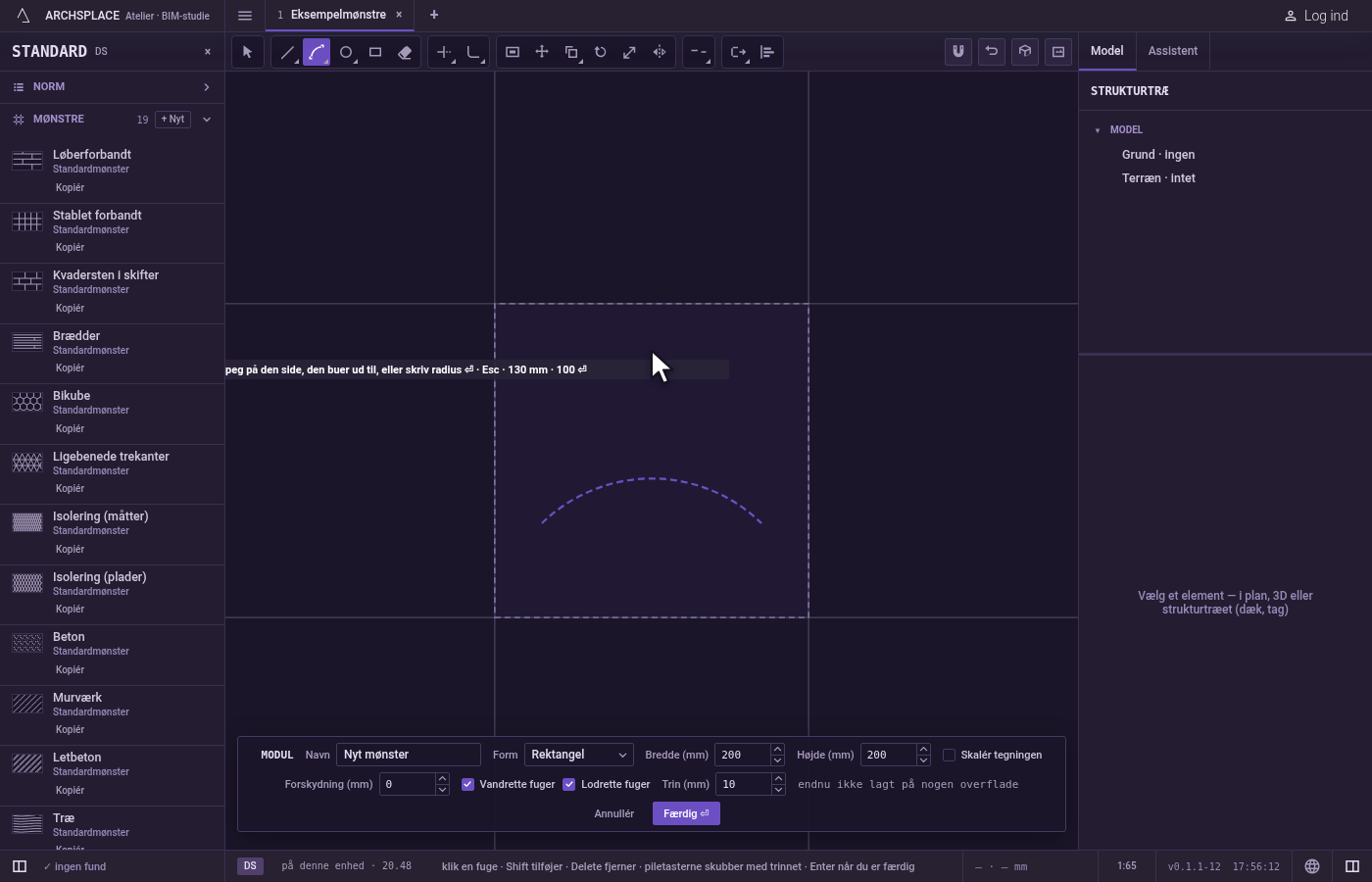Decrease the Trin (mm) stepper value
Image resolution: width=1372 pixels, height=882 pixels.
pos(778,790)
